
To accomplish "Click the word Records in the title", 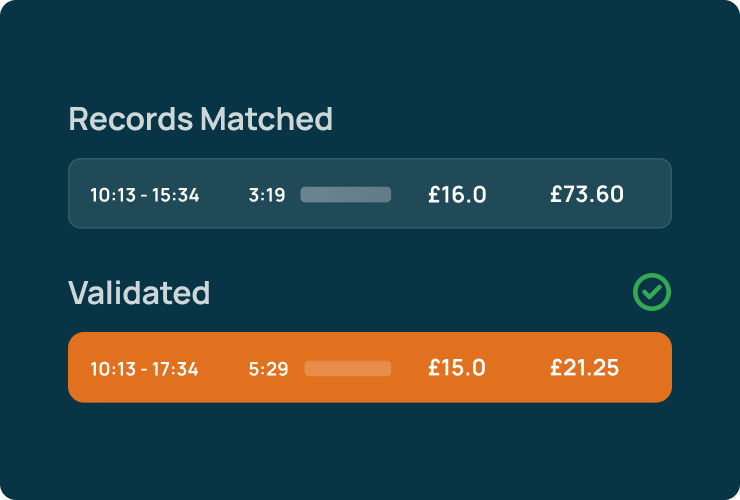I will coord(131,119).
